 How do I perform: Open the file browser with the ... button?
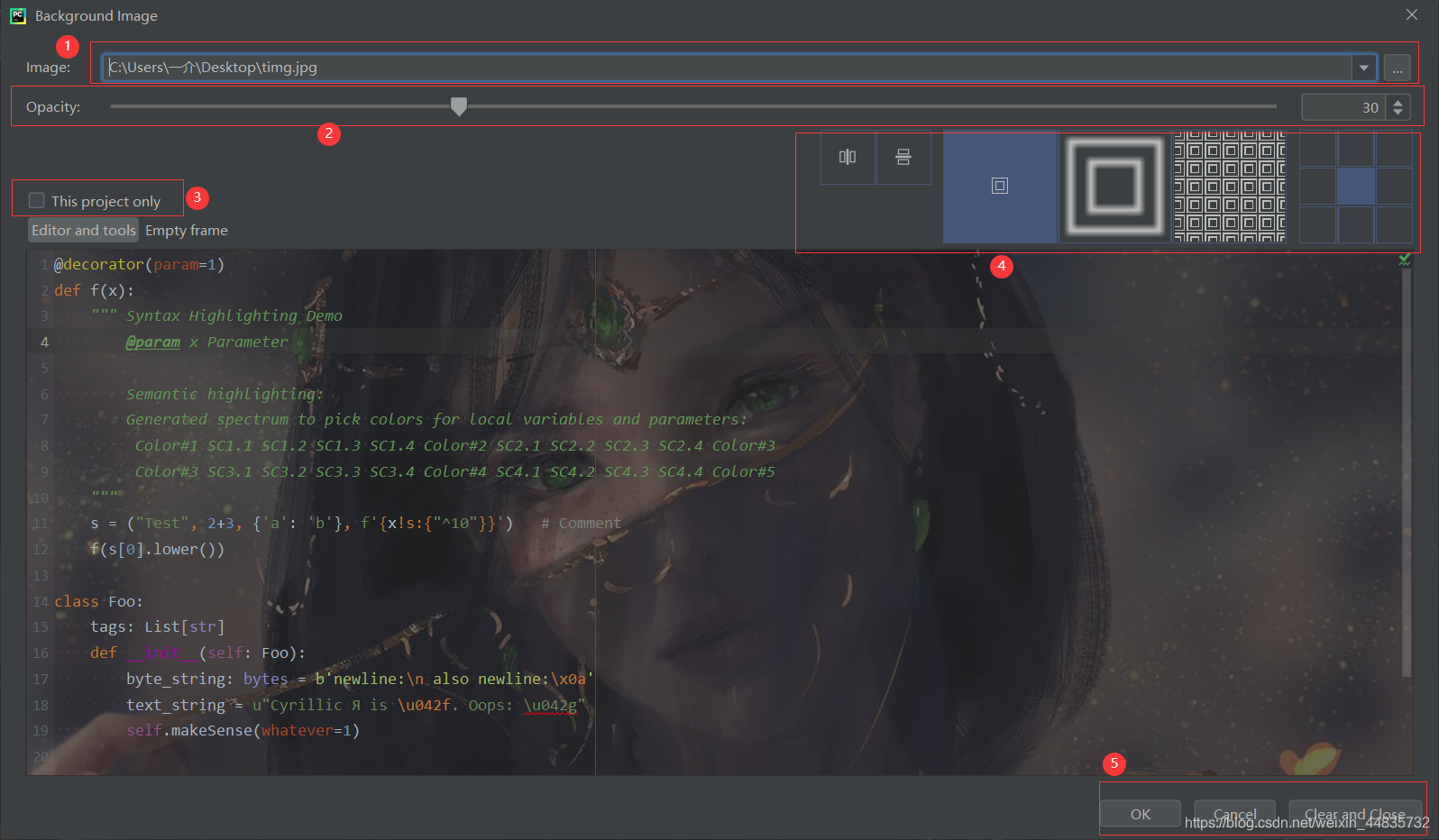pyautogui.click(x=1397, y=68)
